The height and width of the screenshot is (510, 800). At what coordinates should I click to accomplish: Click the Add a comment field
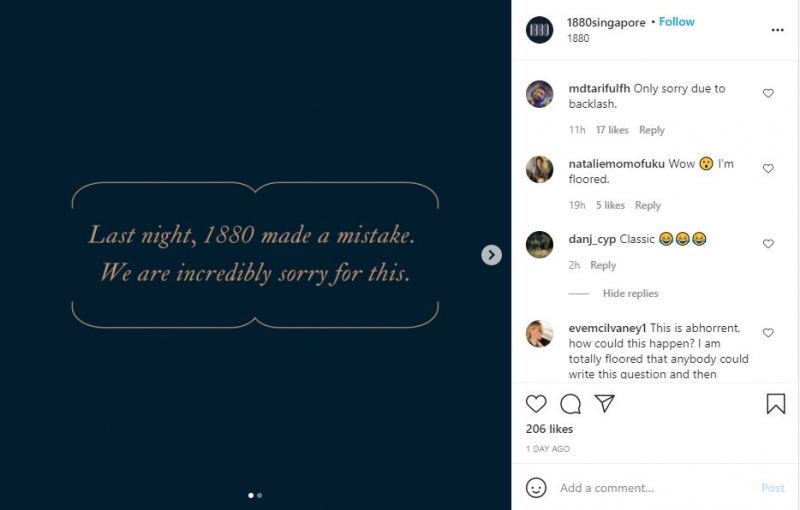[656, 488]
